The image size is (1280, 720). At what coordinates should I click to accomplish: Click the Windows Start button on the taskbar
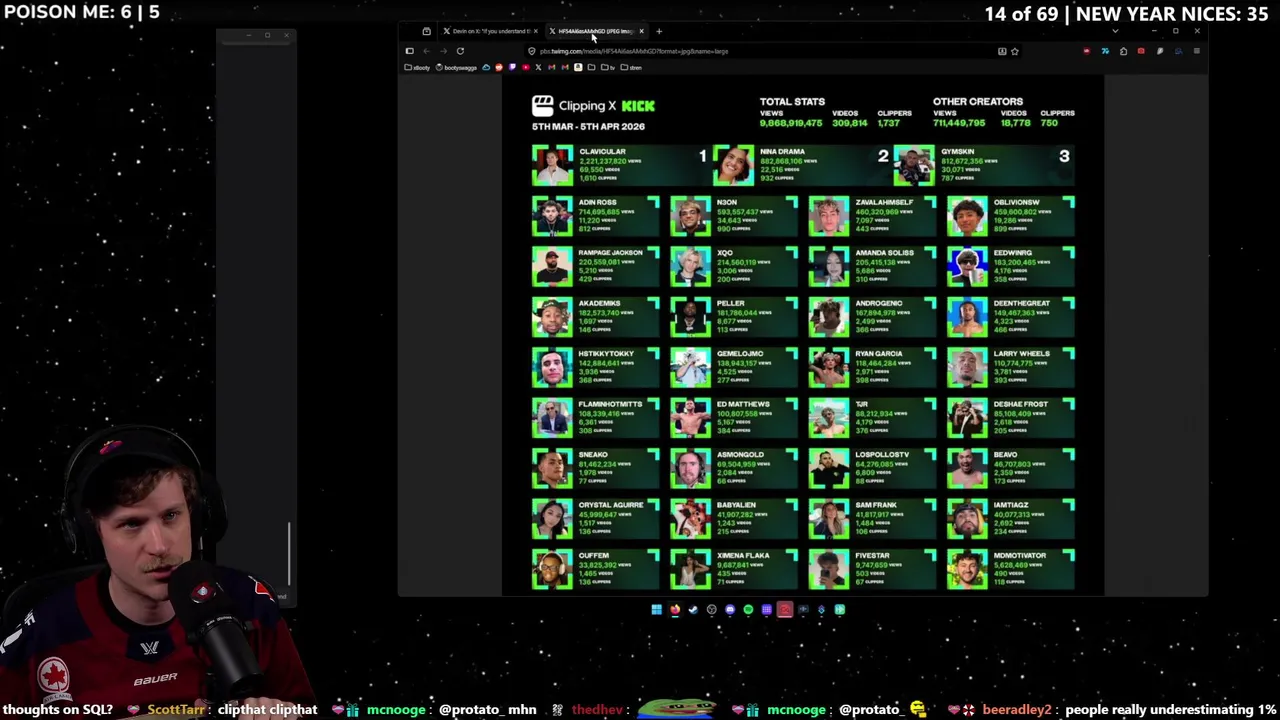point(657,609)
